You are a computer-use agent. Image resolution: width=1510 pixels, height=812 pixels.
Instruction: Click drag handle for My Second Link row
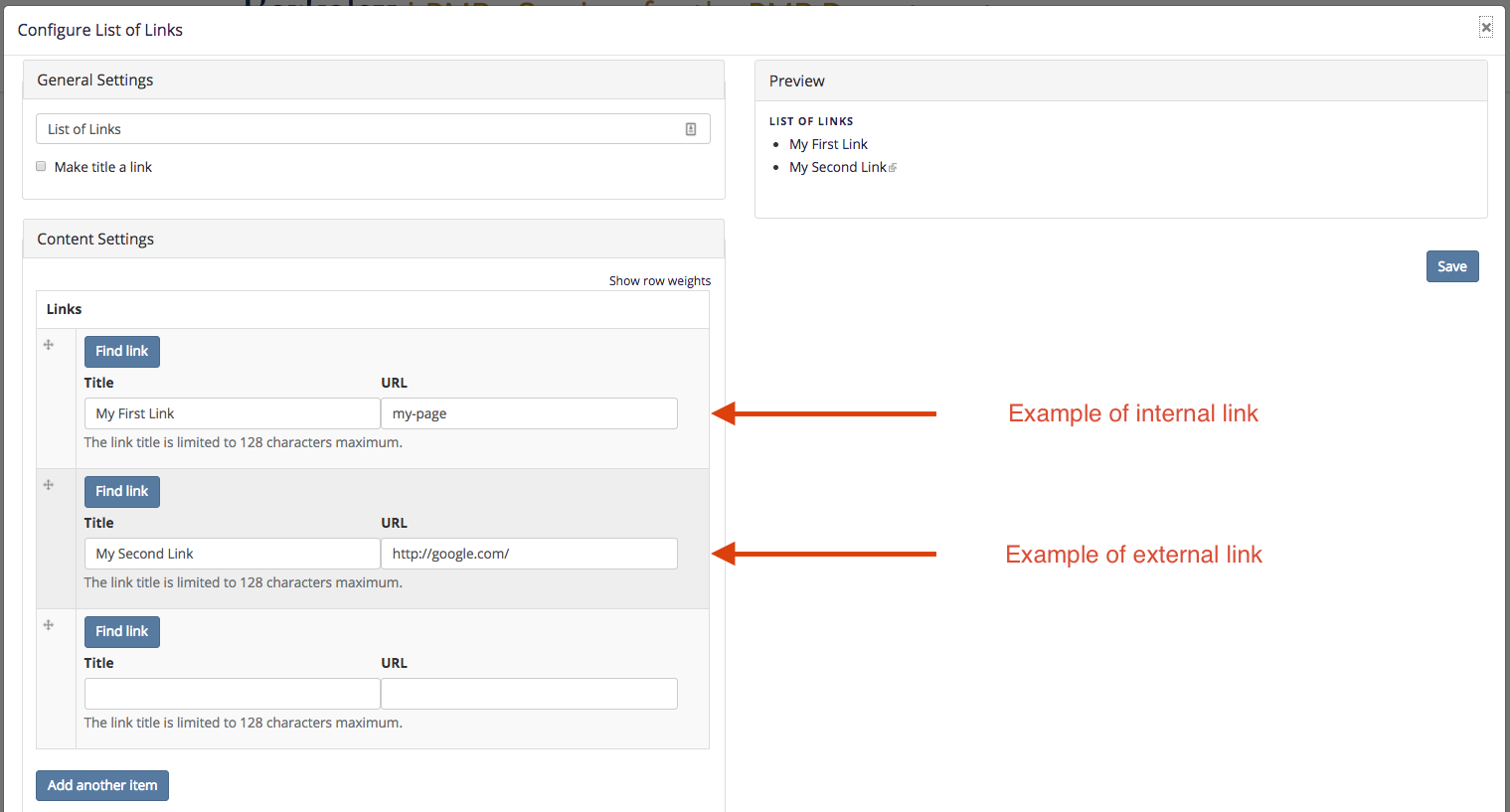pos(49,485)
